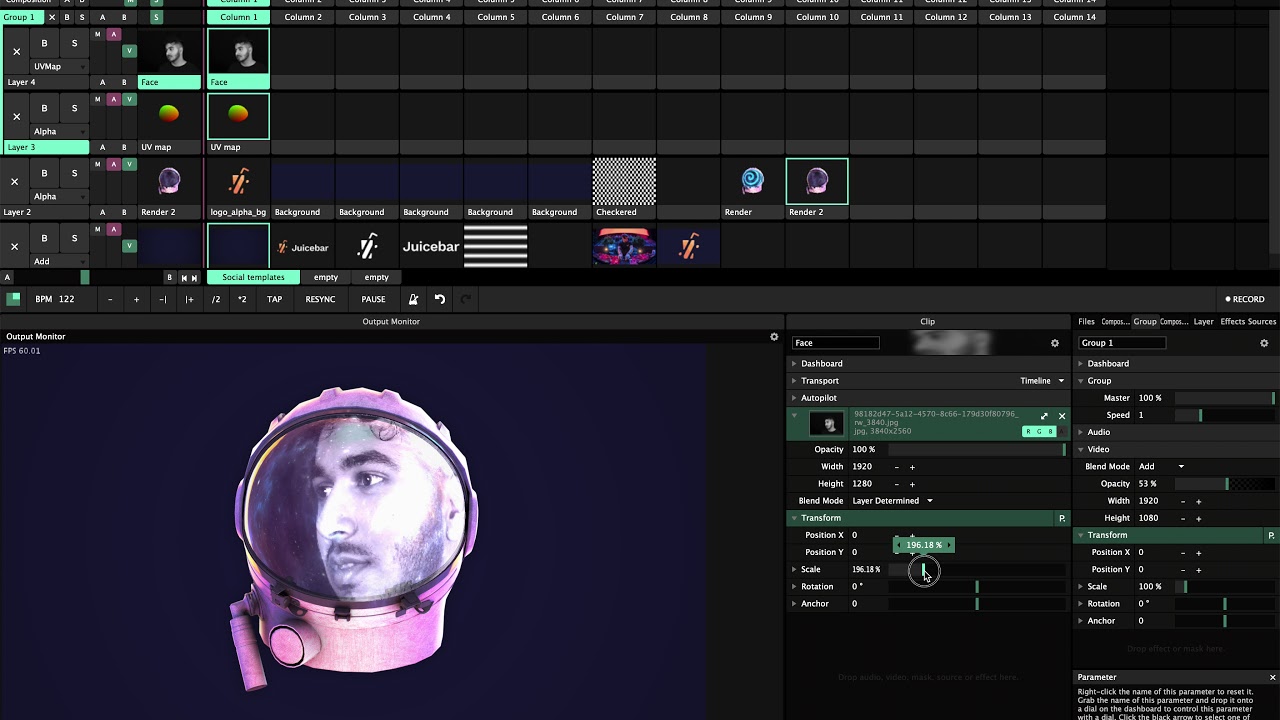Switch to the Layer tab
The height and width of the screenshot is (720, 1280).
(1203, 322)
